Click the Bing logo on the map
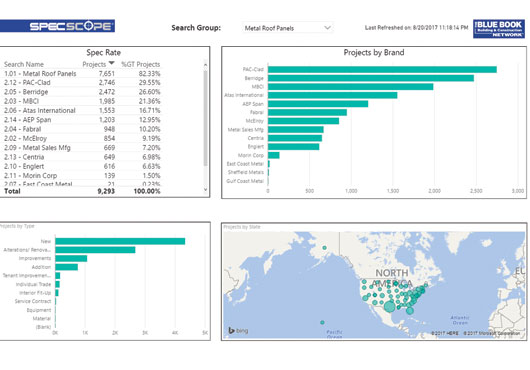 coord(238,330)
